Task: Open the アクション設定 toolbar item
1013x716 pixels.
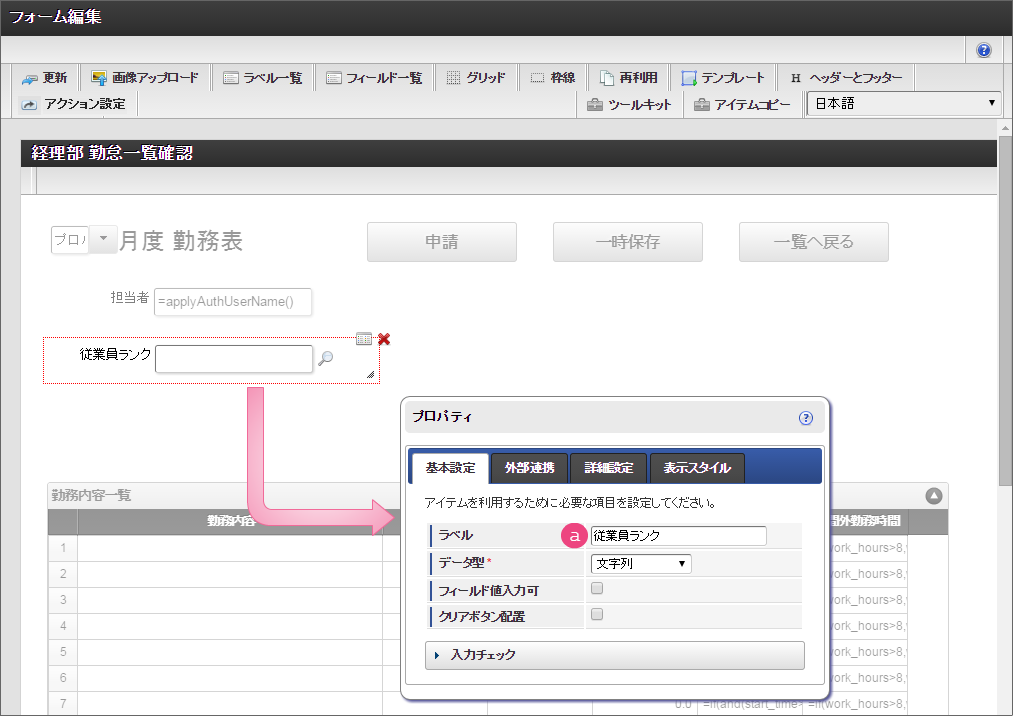Action: pyautogui.click(x=75, y=104)
